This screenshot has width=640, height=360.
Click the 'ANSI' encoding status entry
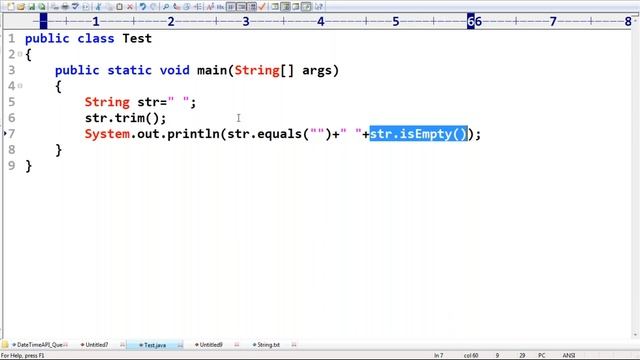[x=569, y=356]
